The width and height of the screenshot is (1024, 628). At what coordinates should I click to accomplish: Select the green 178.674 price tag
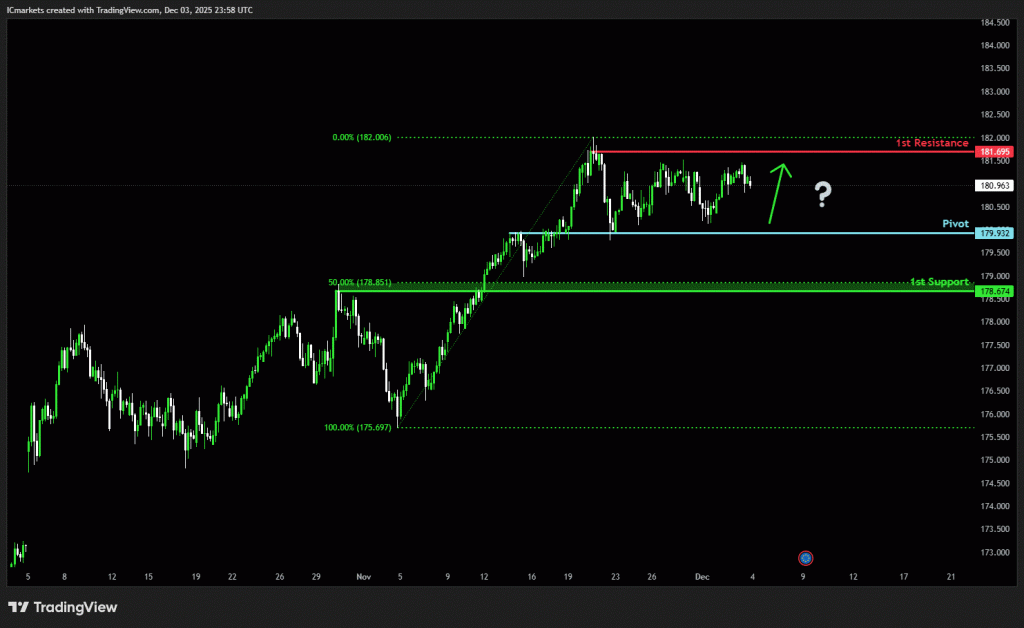(995, 291)
